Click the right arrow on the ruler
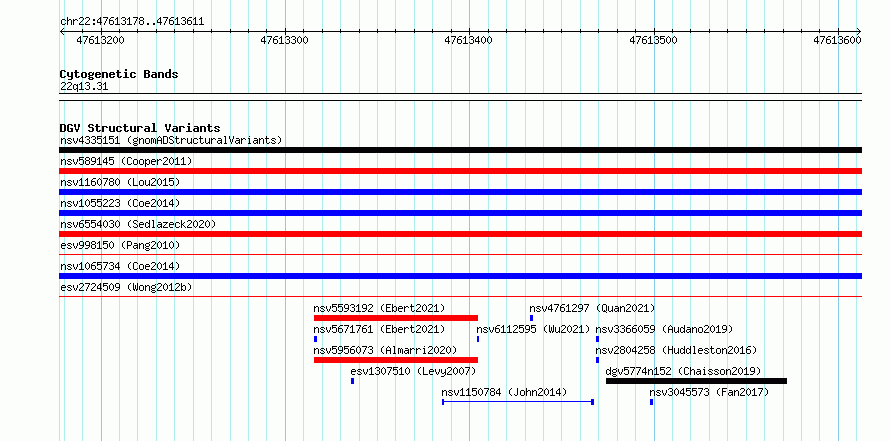This screenshot has height=441, width=890. (x=859, y=31)
